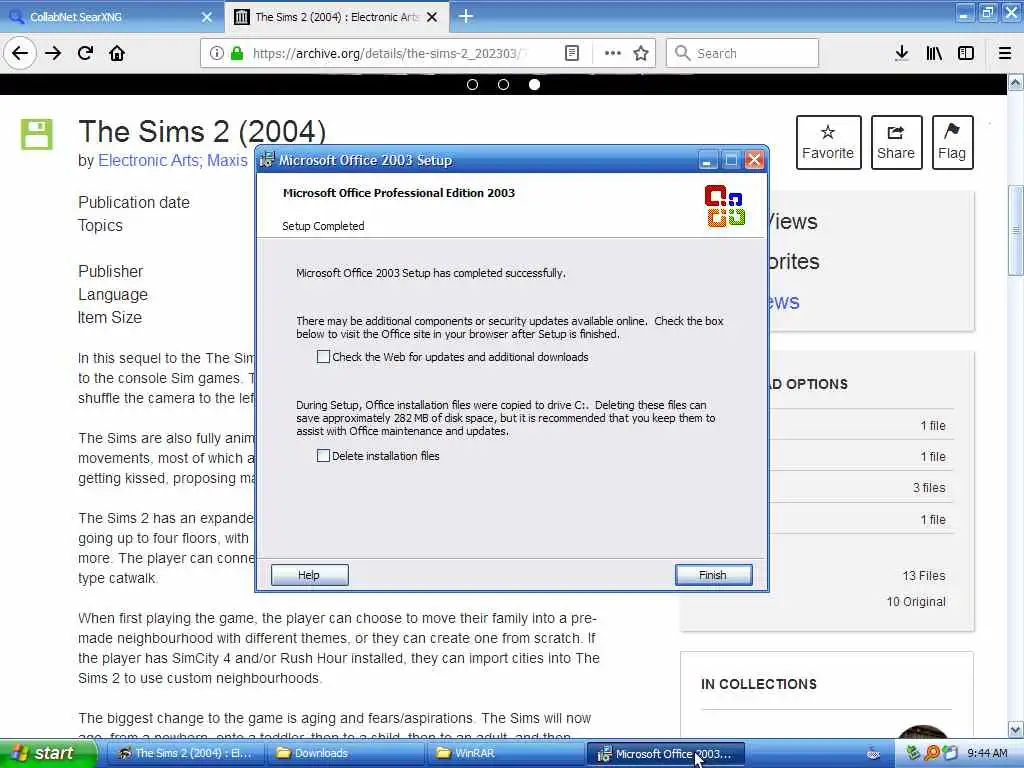Close the CollabNet SearXNG tab
Image resolution: width=1024 pixels, height=768 pixels.
click(207, 17)
